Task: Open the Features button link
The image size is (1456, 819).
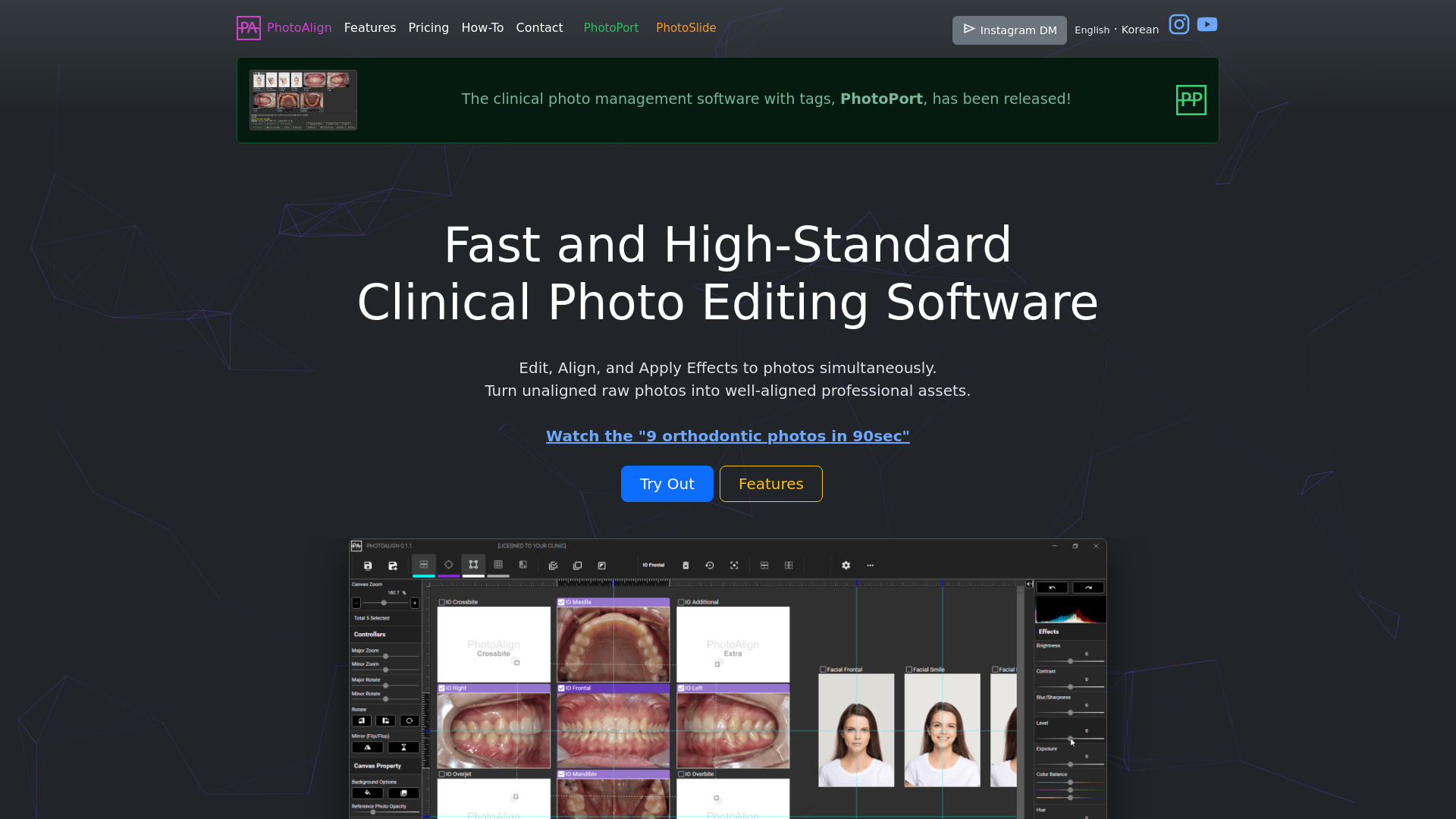Action: click(x=771, y=484)
